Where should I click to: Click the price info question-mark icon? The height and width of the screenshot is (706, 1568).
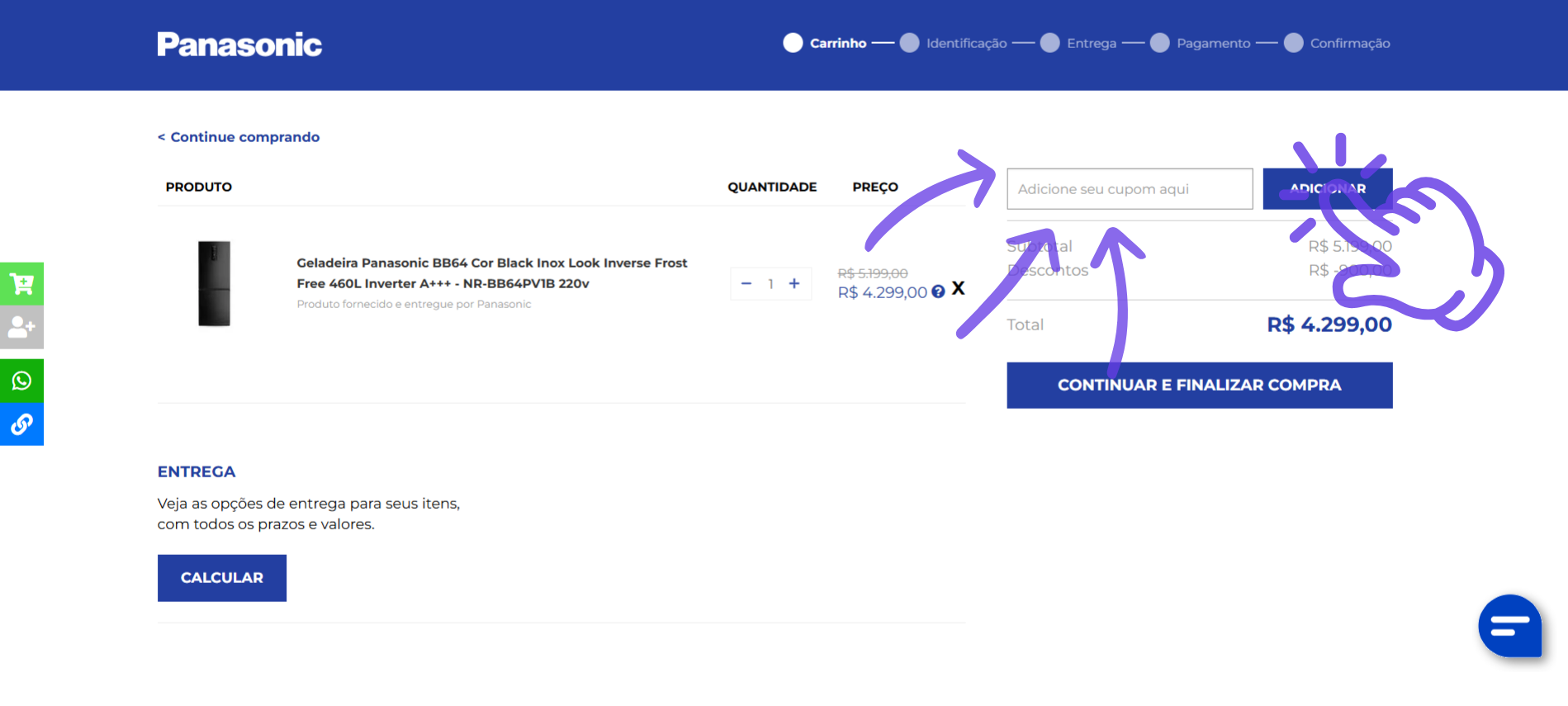tap(938, 291)
